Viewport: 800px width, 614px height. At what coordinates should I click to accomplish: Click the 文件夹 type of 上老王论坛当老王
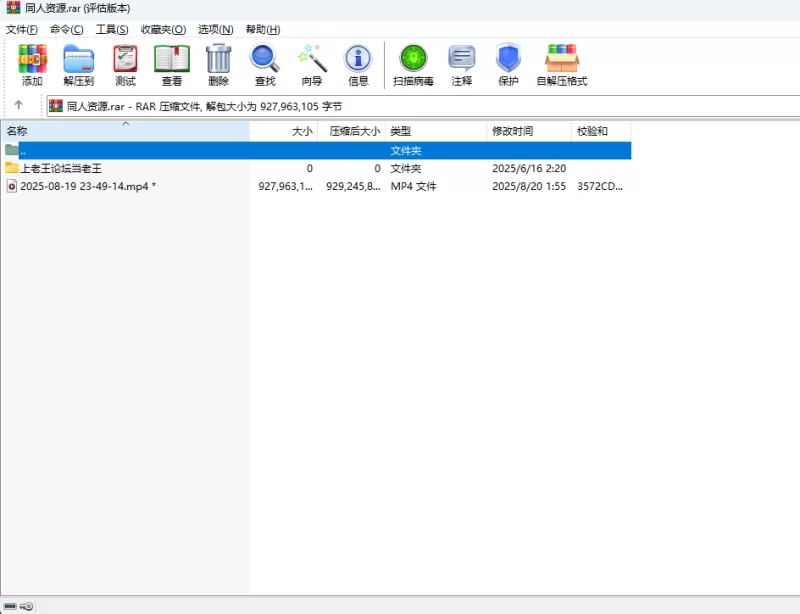click(x=406, y=168)
